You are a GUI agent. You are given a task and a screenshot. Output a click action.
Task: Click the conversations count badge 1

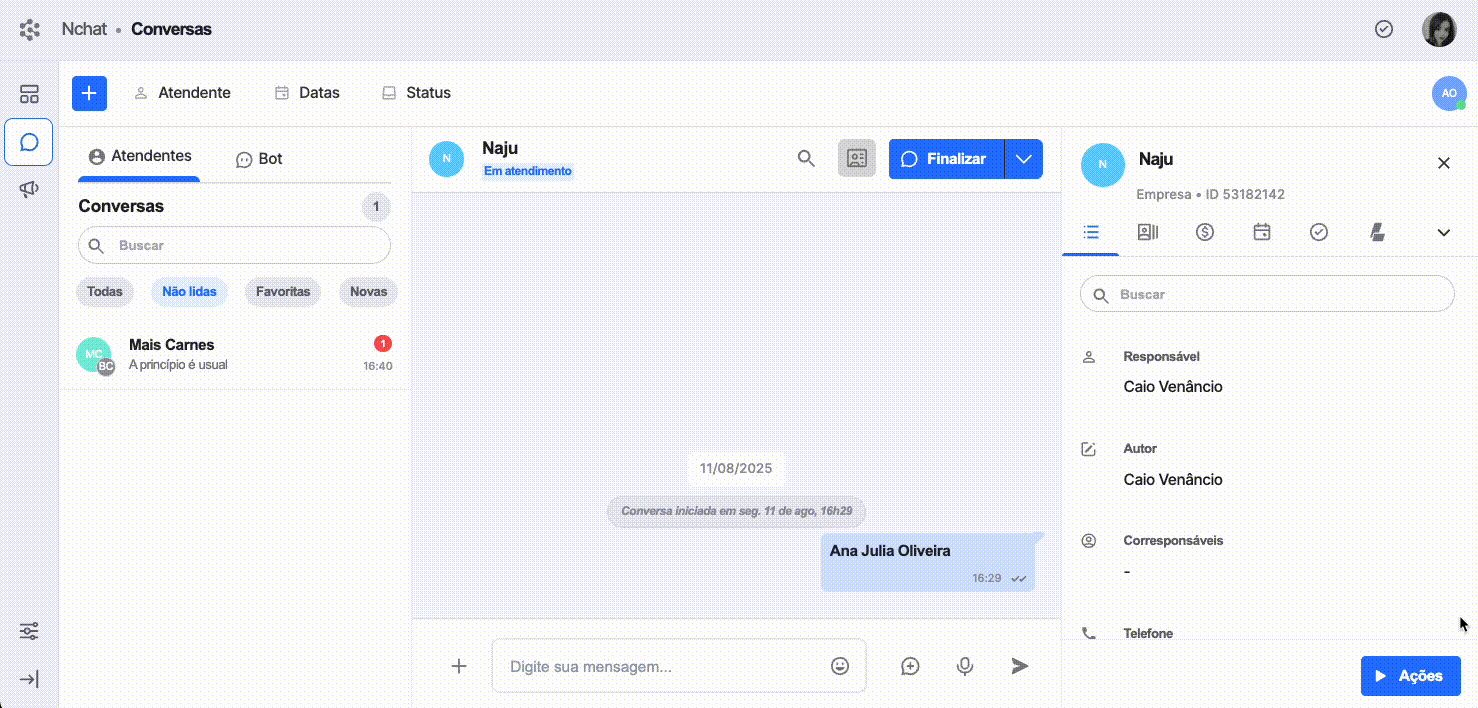coord(376,207)
